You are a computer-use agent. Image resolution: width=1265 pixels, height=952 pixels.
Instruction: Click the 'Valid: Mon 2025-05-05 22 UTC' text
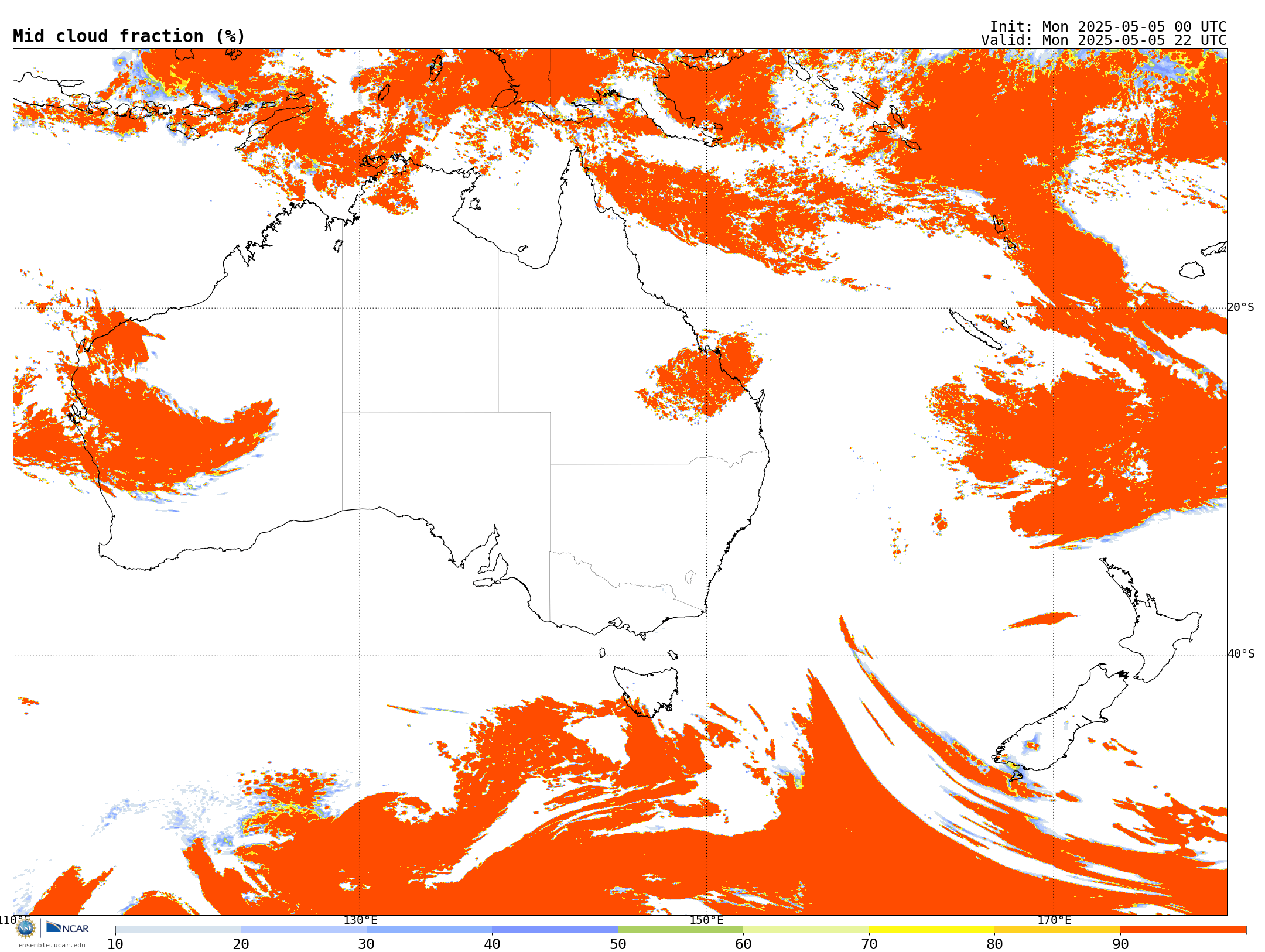click(1104, 40)
